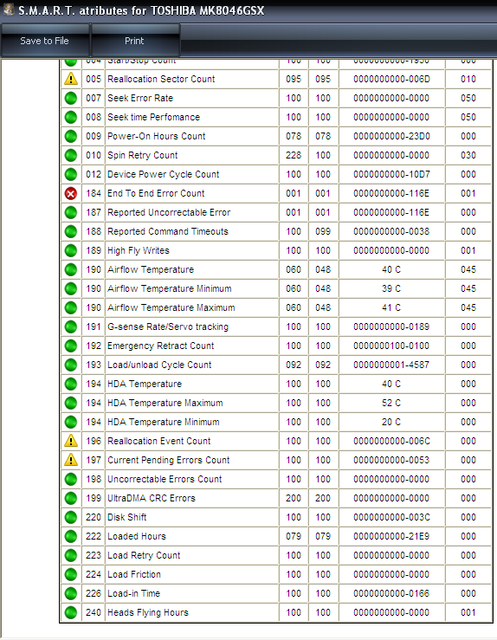Image resolution: width=497 pixels, height=640 pixels.
Task: Click red error icon for End To End Error Count
Action: click(71, 193)
